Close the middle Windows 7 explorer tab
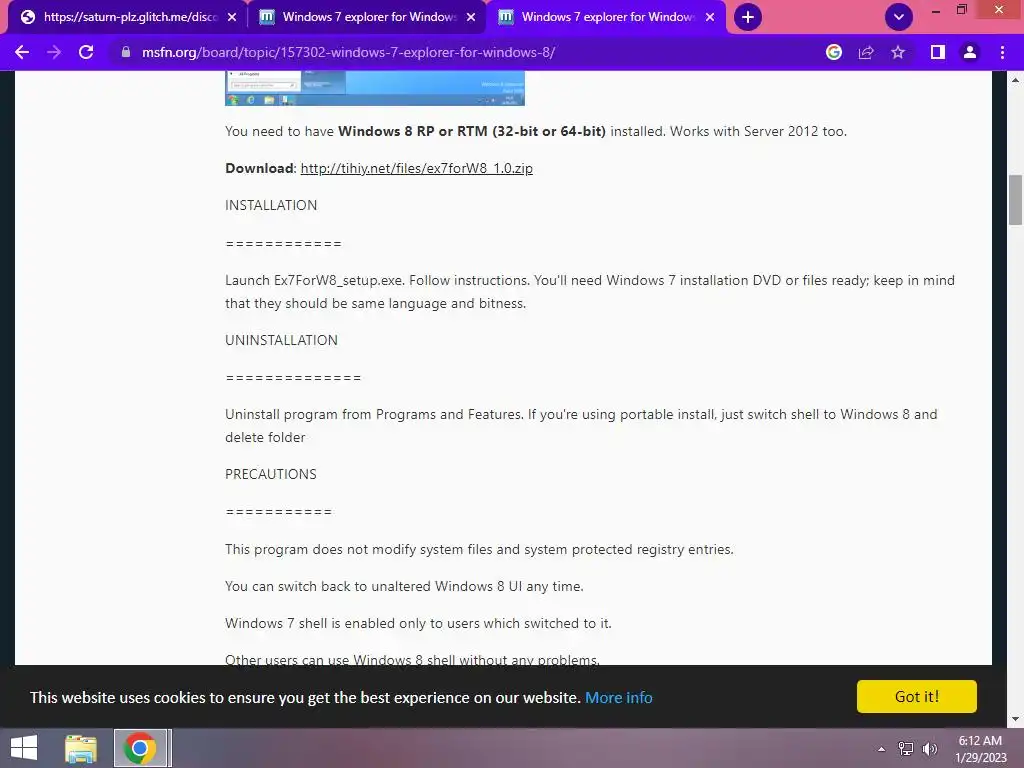 point(471,17)
